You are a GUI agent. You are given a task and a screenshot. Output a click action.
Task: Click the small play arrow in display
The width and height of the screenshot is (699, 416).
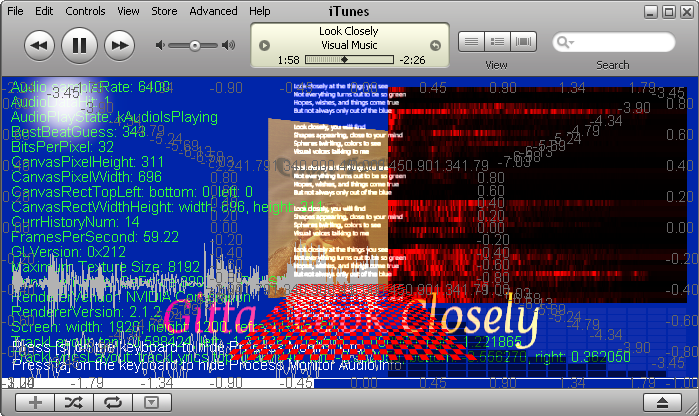point(264,45)
